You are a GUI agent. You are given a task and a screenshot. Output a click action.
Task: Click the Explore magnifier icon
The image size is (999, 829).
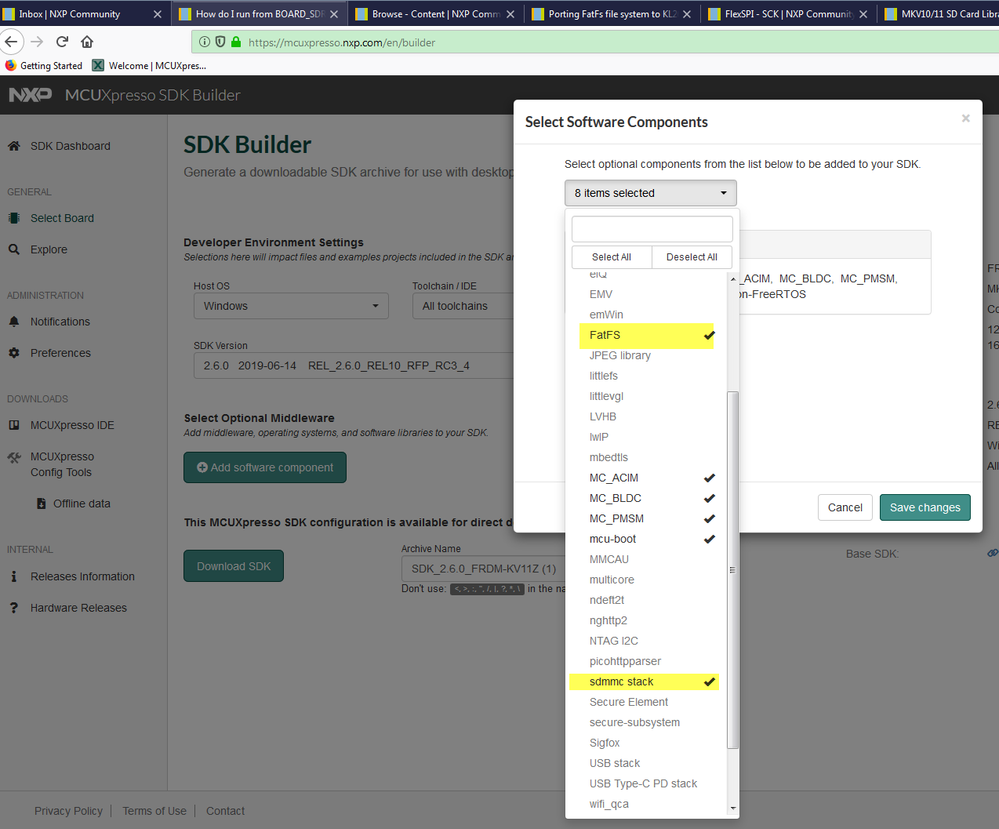13,249
